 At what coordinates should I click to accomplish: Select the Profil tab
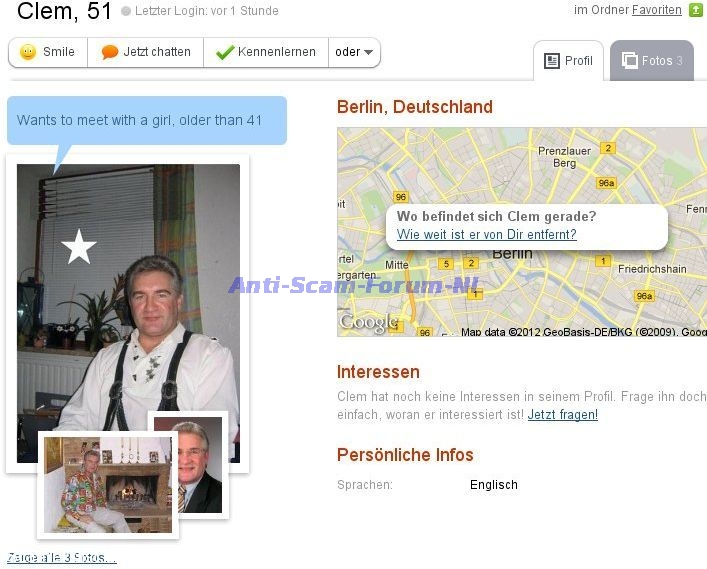[568, 61]
